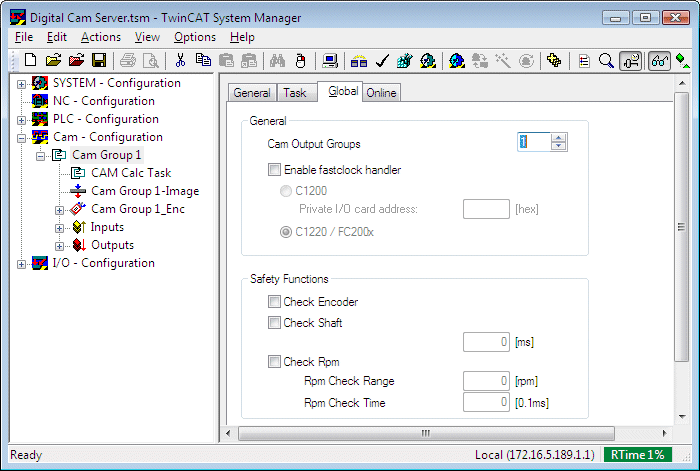Increase Cam Output Groups with up arrow
Viewport: 700px width, 471px height.
(558, 138)
